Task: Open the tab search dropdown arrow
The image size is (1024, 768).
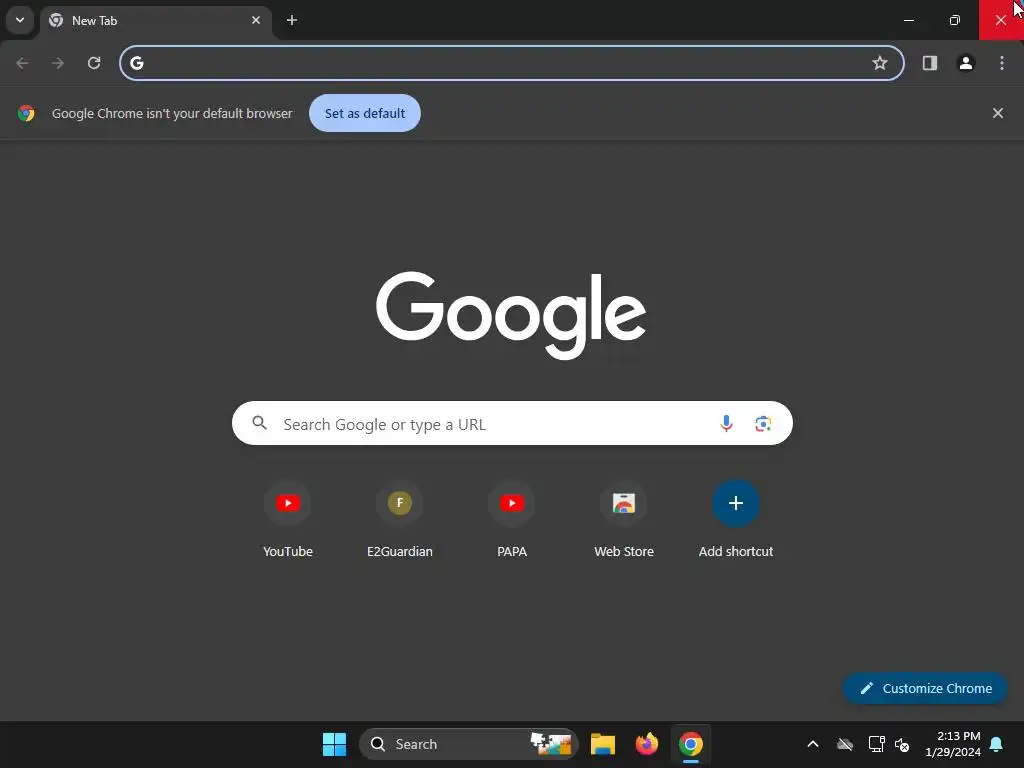Action: pos(20,20)
